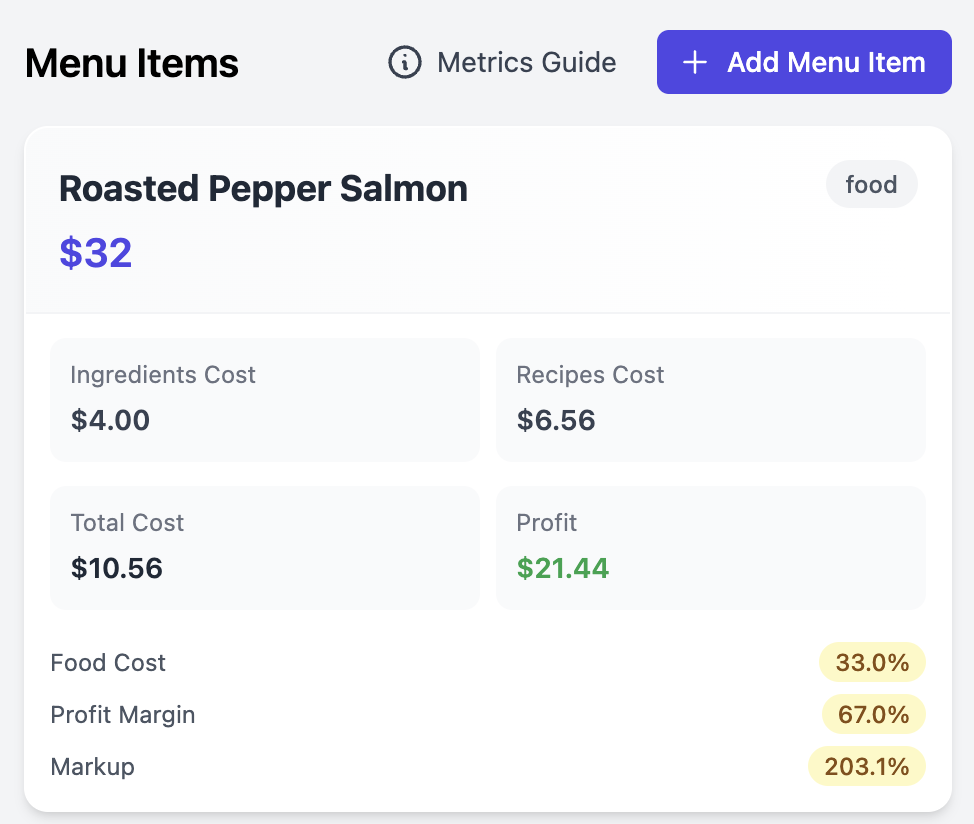Click the Markup label
The height and width of the screenshot is (824, 974).
tap(91, 766)
